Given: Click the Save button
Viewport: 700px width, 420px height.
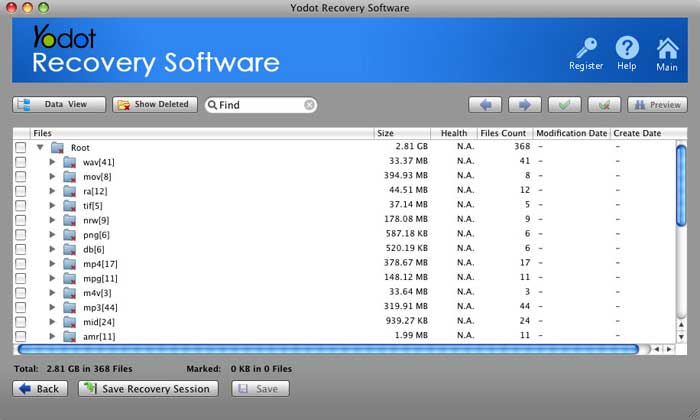Looking at the screenshot, I should [260, 389].
